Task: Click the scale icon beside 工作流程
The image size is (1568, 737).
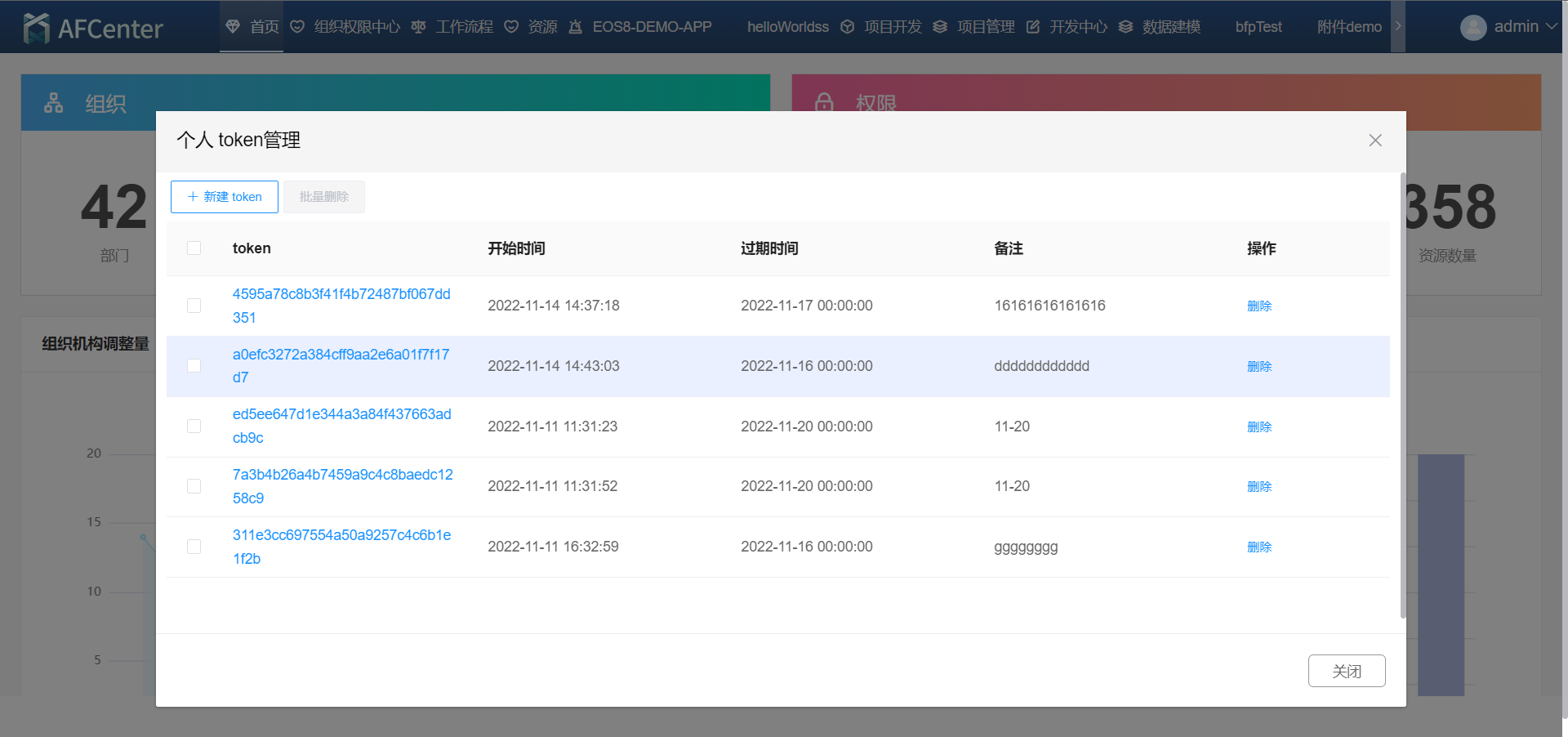Action: click(x=418, y=27)
